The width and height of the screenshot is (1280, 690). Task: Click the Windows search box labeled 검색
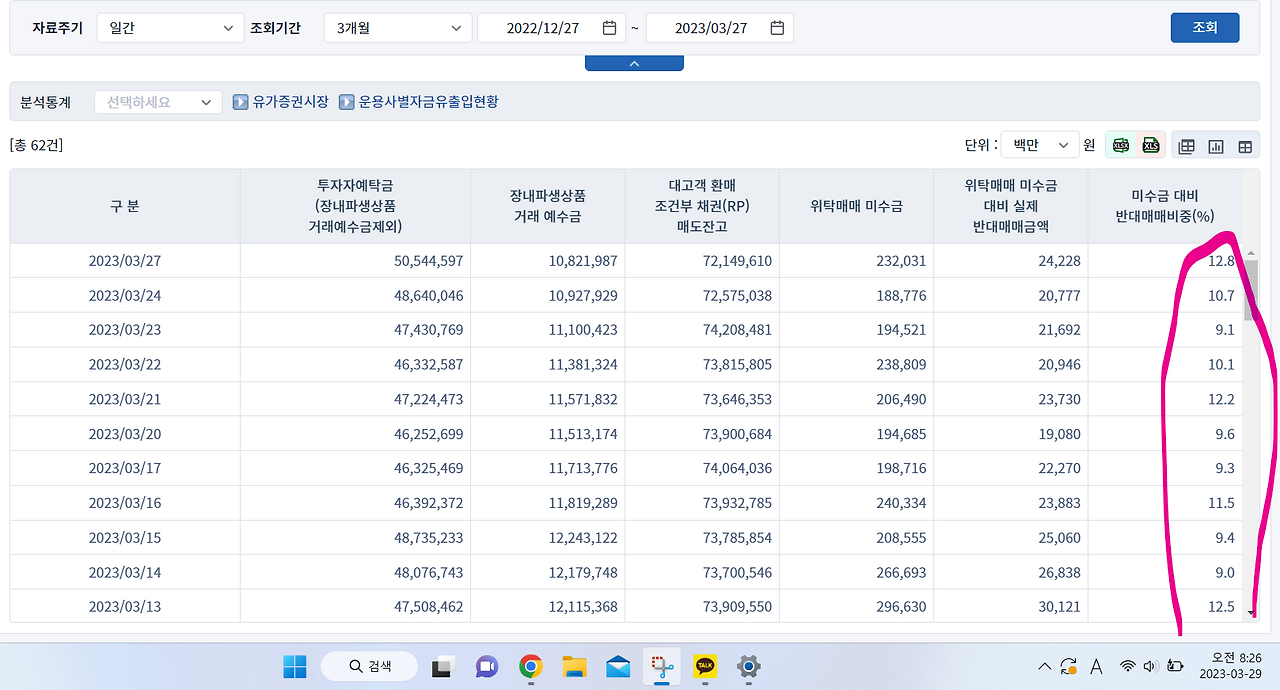[368, 665]
